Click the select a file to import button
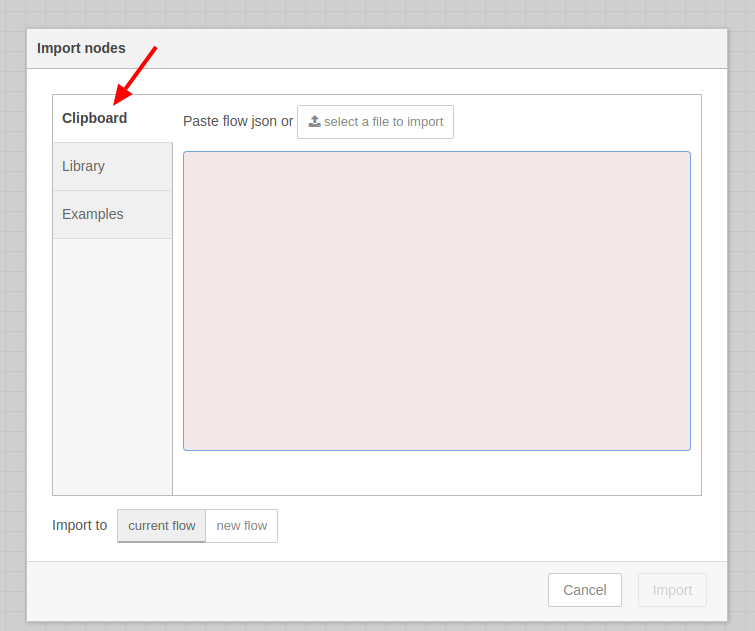Screen dimensions: 755x631 tap(375, 122)
